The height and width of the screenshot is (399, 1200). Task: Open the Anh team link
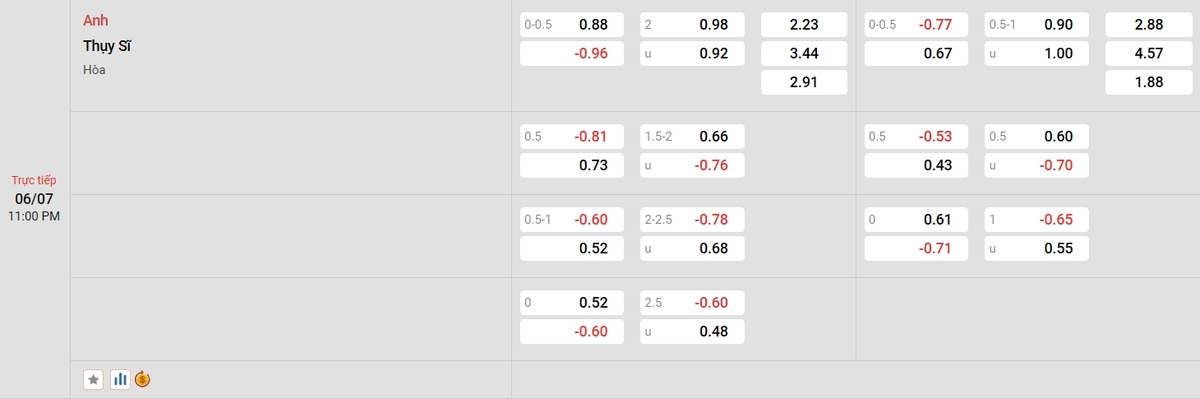tap(96, 20)
